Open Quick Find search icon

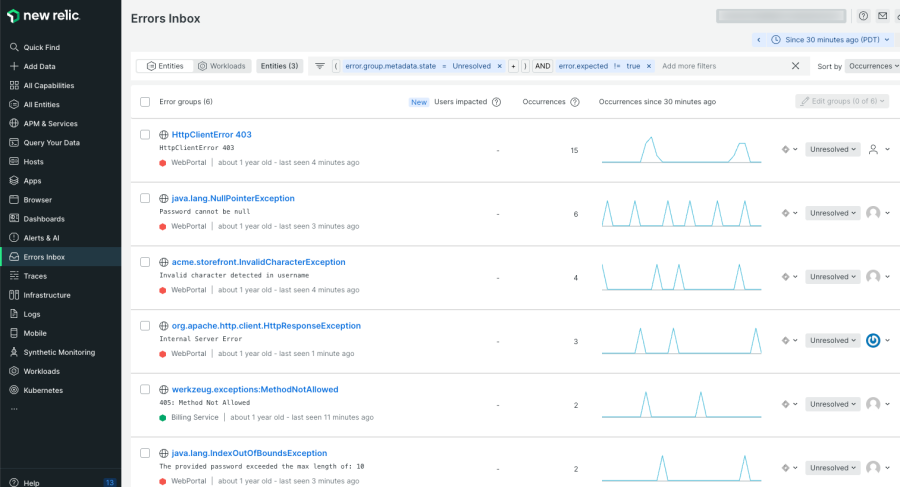coord(14,47)
